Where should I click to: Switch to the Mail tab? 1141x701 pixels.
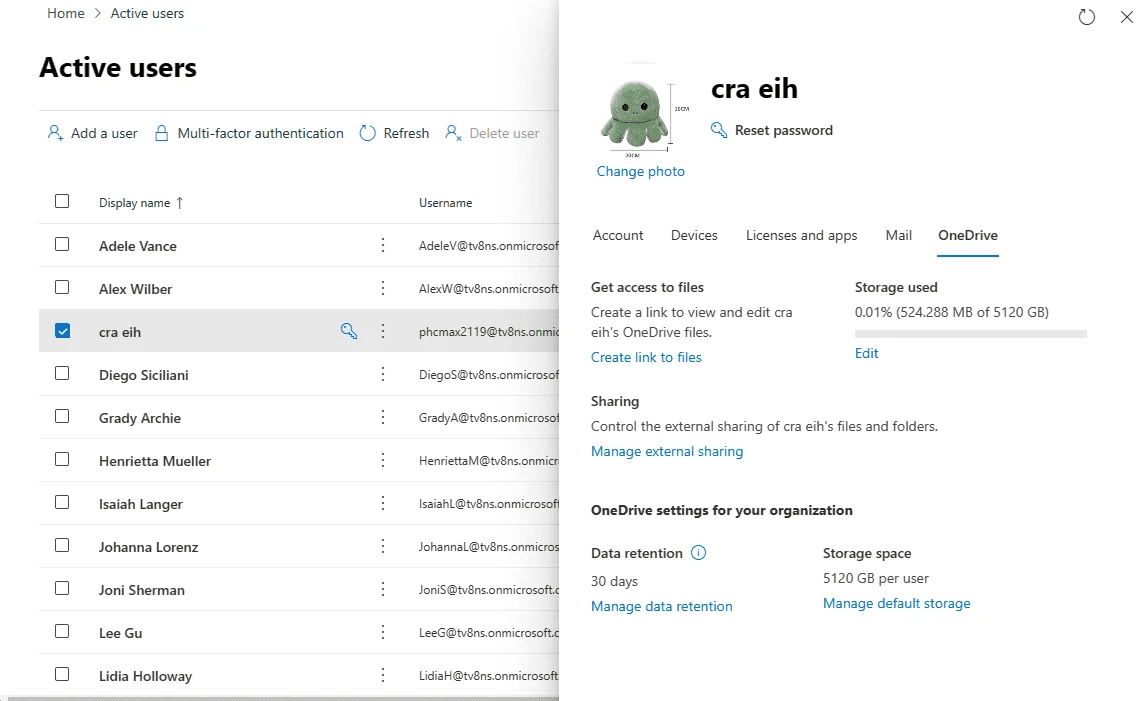(899, 235)
